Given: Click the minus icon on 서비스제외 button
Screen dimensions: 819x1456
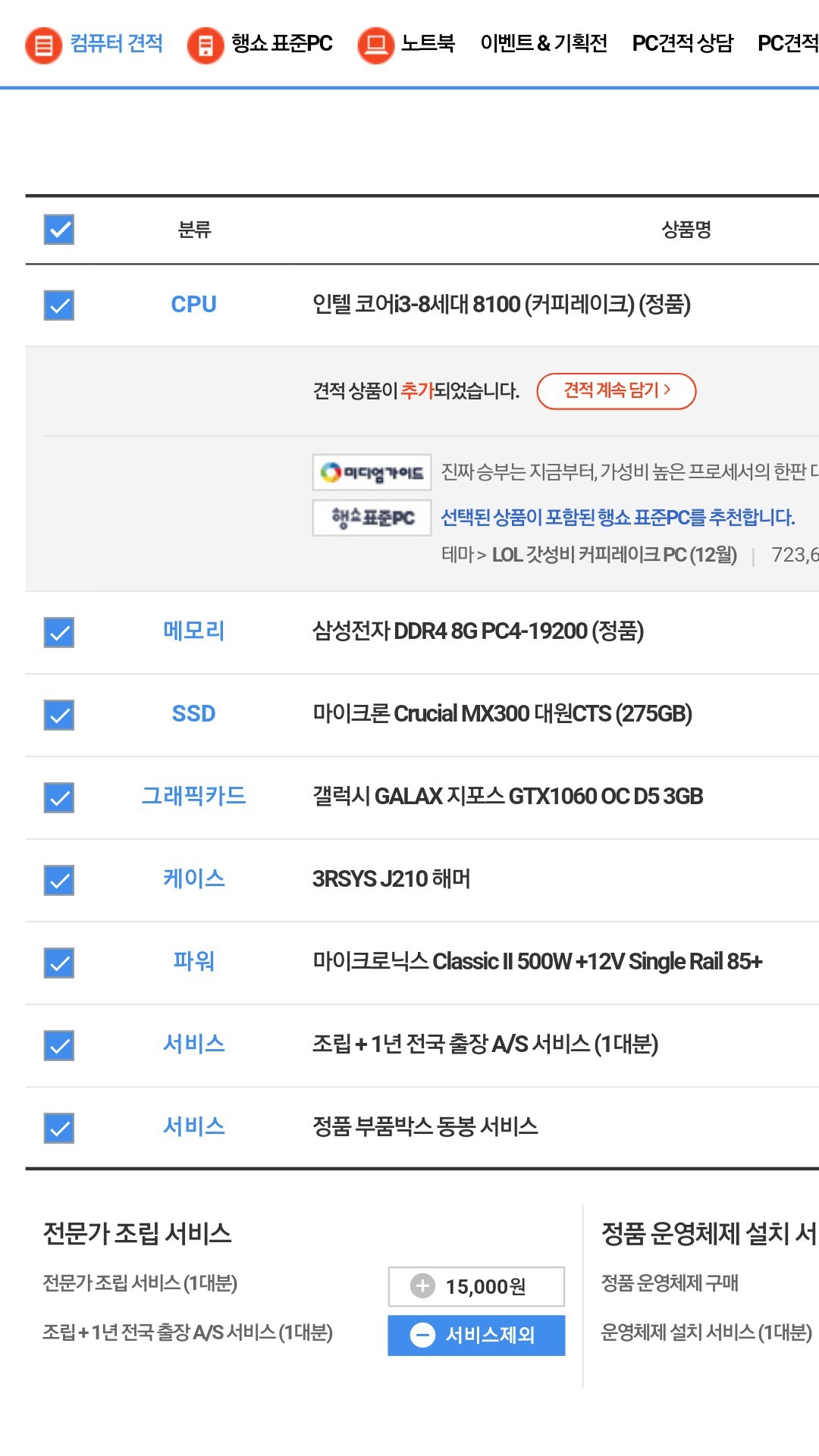Looking at the screenshot, I should [x=422, y=1335].
